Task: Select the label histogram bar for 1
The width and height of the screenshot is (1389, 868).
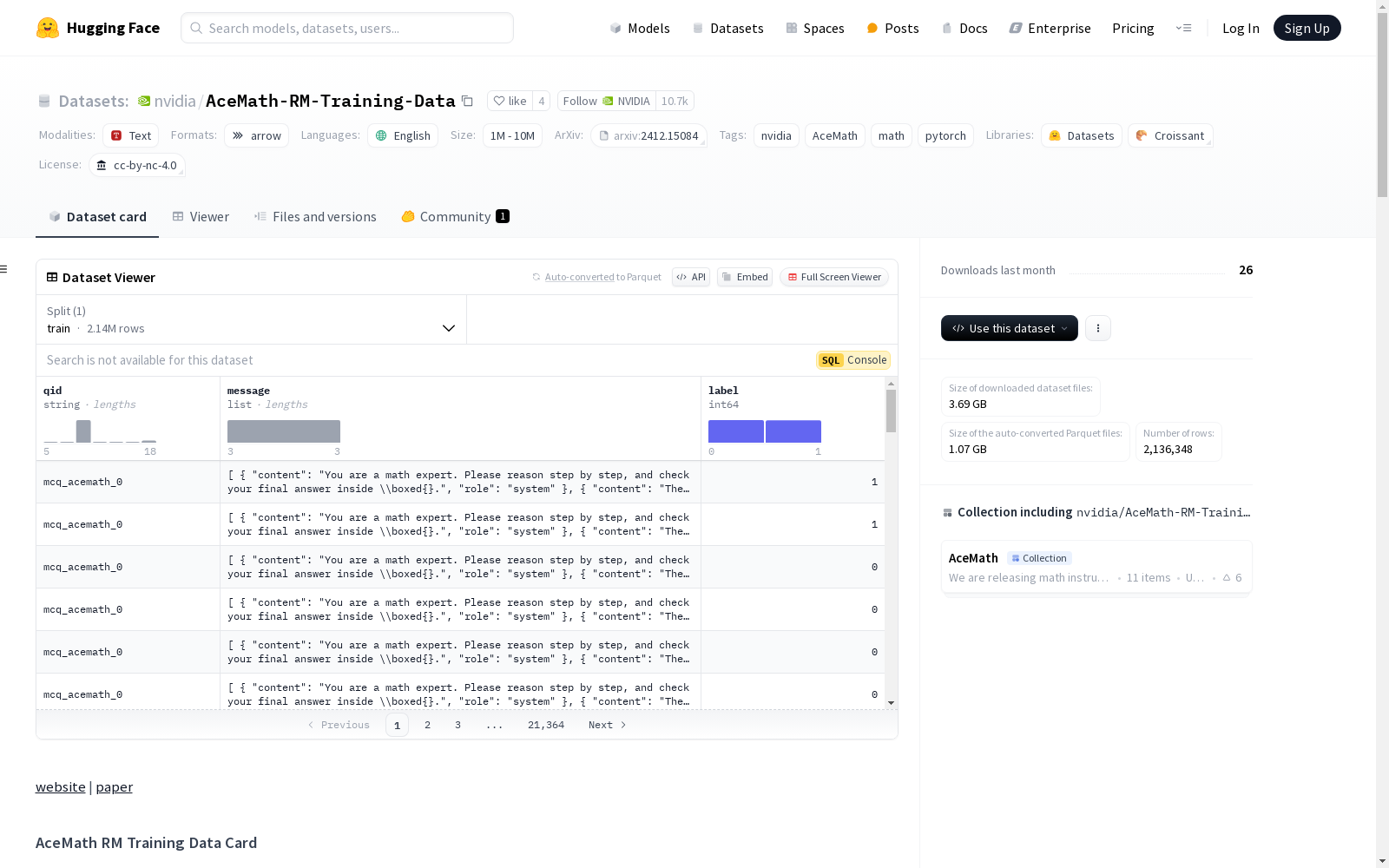Action: (793, 431)
